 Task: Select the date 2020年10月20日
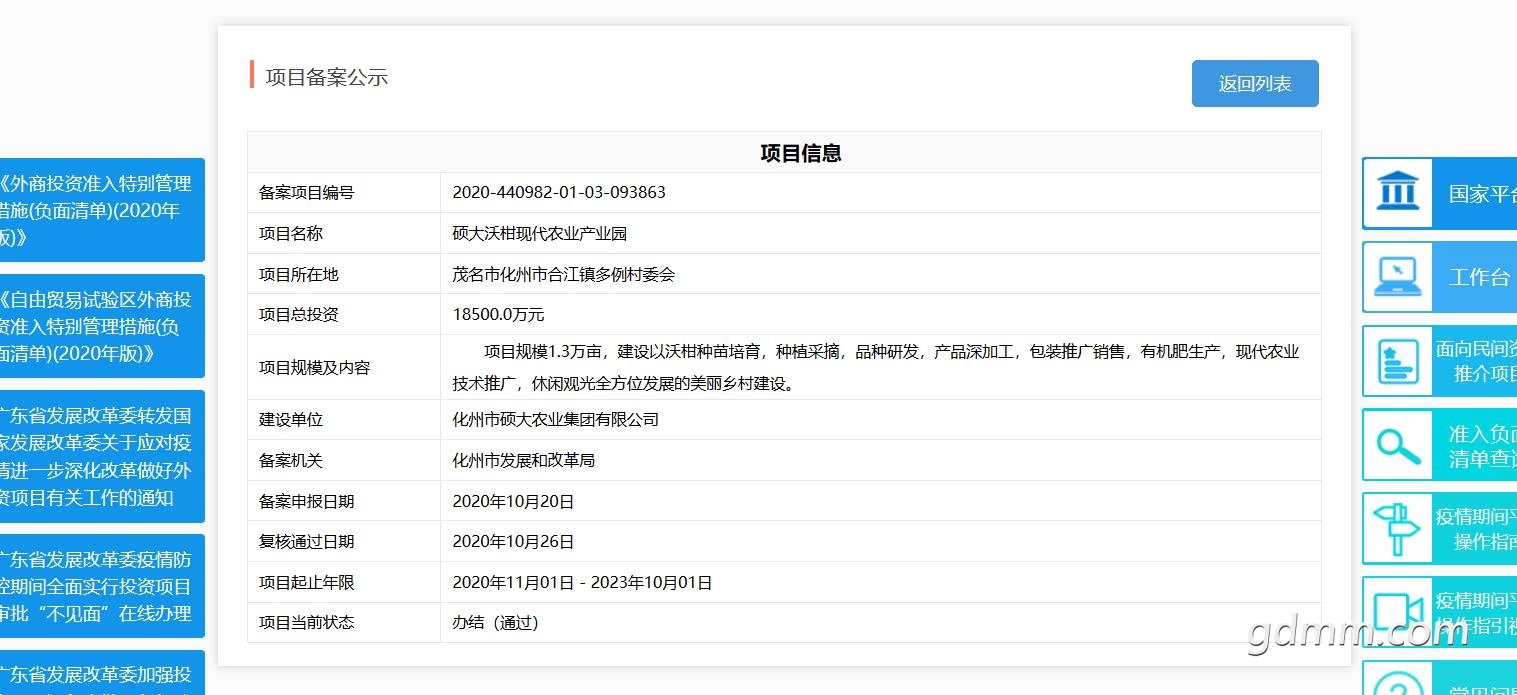click(x=513, y=501)
